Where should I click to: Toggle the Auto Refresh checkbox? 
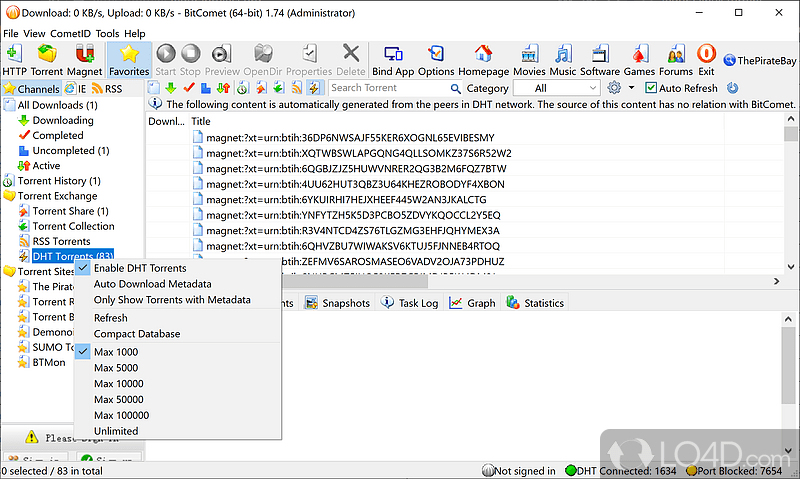[x=651, y=88]
